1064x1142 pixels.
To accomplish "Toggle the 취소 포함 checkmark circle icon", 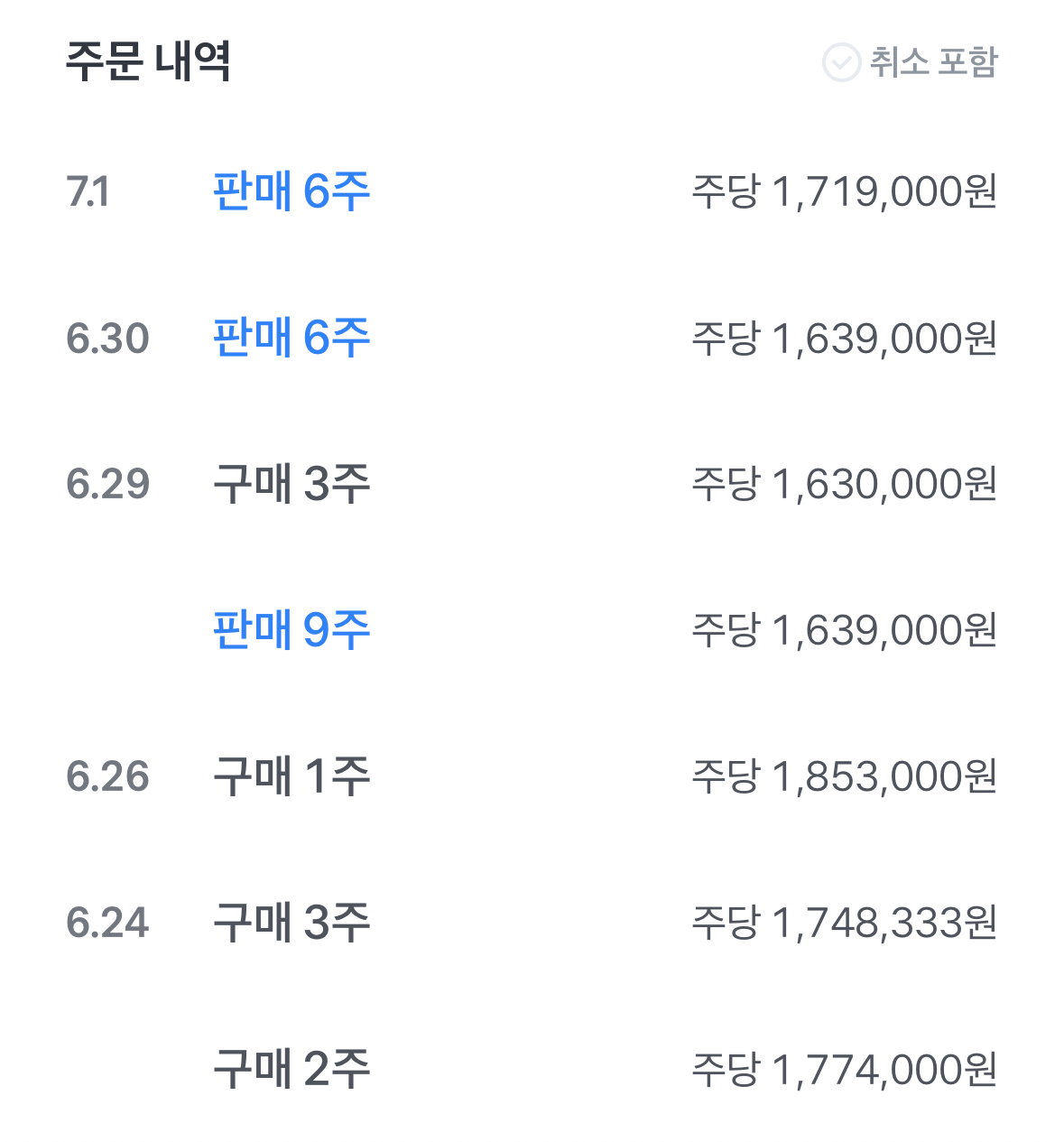I will 841,62.
